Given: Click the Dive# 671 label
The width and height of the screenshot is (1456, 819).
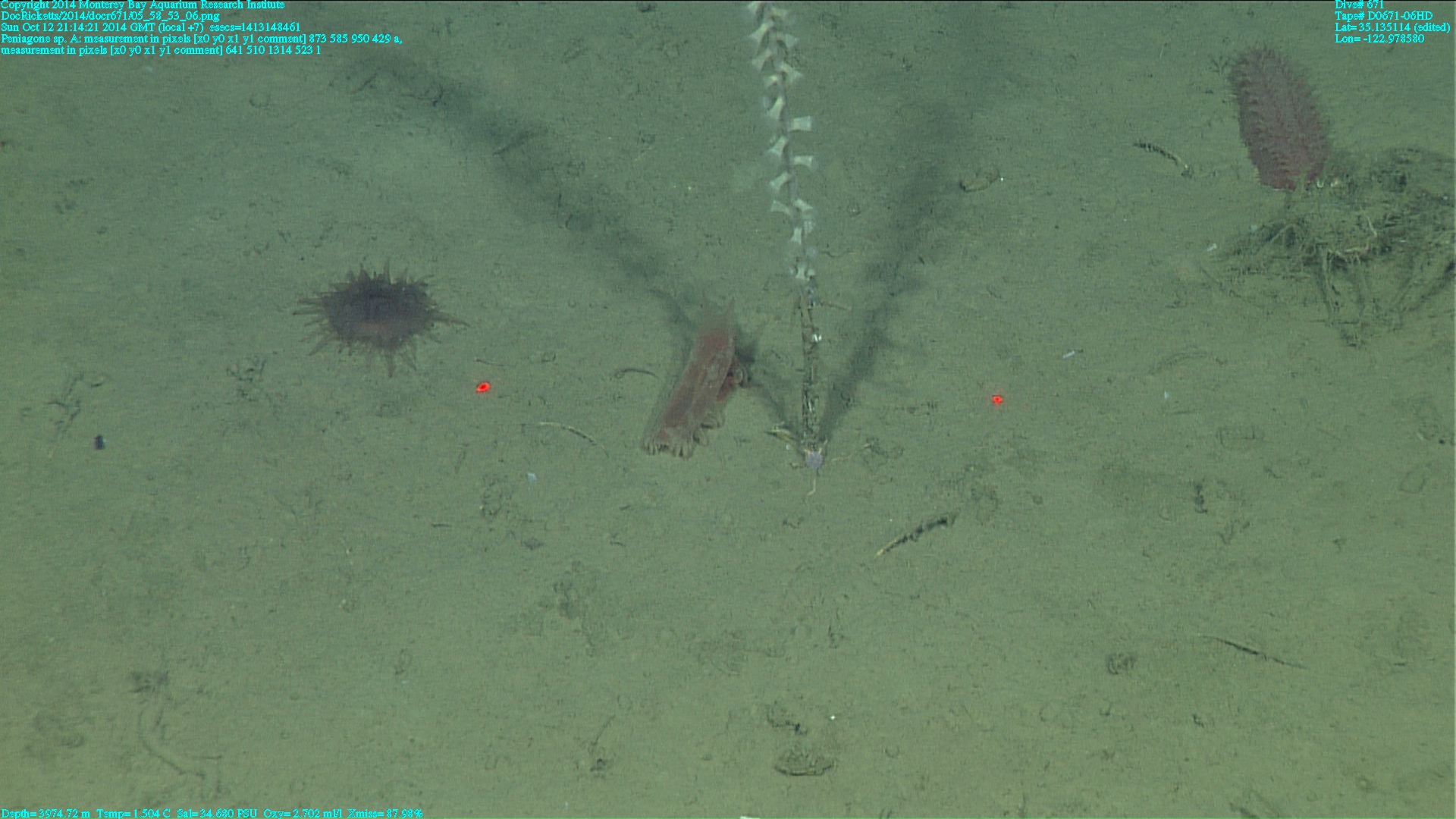Looking at the screenshot, I should pyautogui.click(x=1359, y=5).
